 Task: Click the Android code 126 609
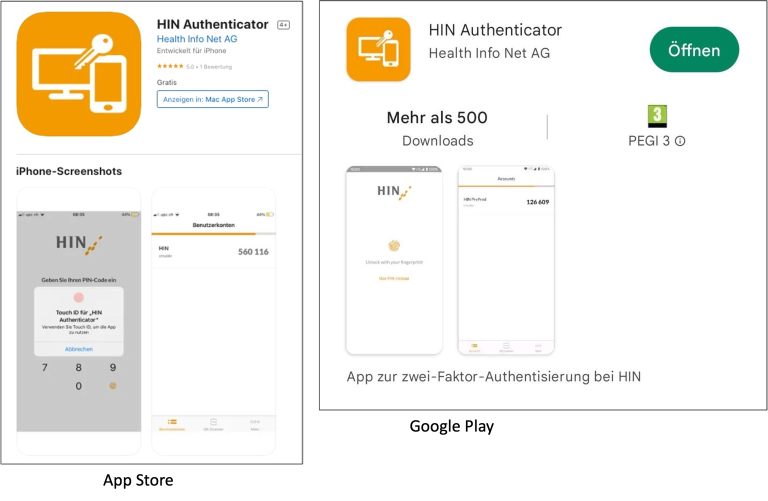(538, 202)
